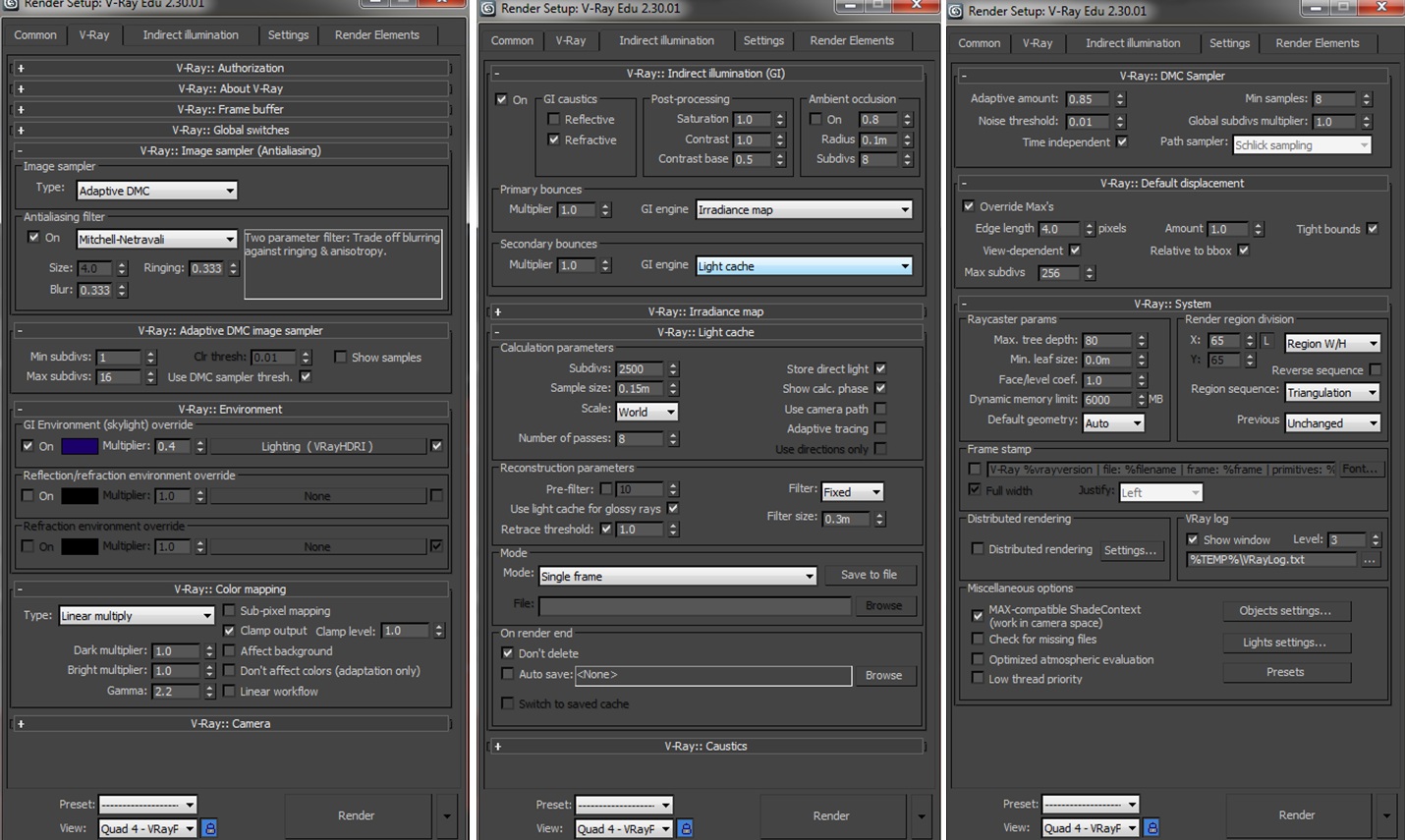Viewport: 1405px width, 840px height.
Task: Expand the V-Ray:: Irradiance map rollout
Action: tap(705, 311)
